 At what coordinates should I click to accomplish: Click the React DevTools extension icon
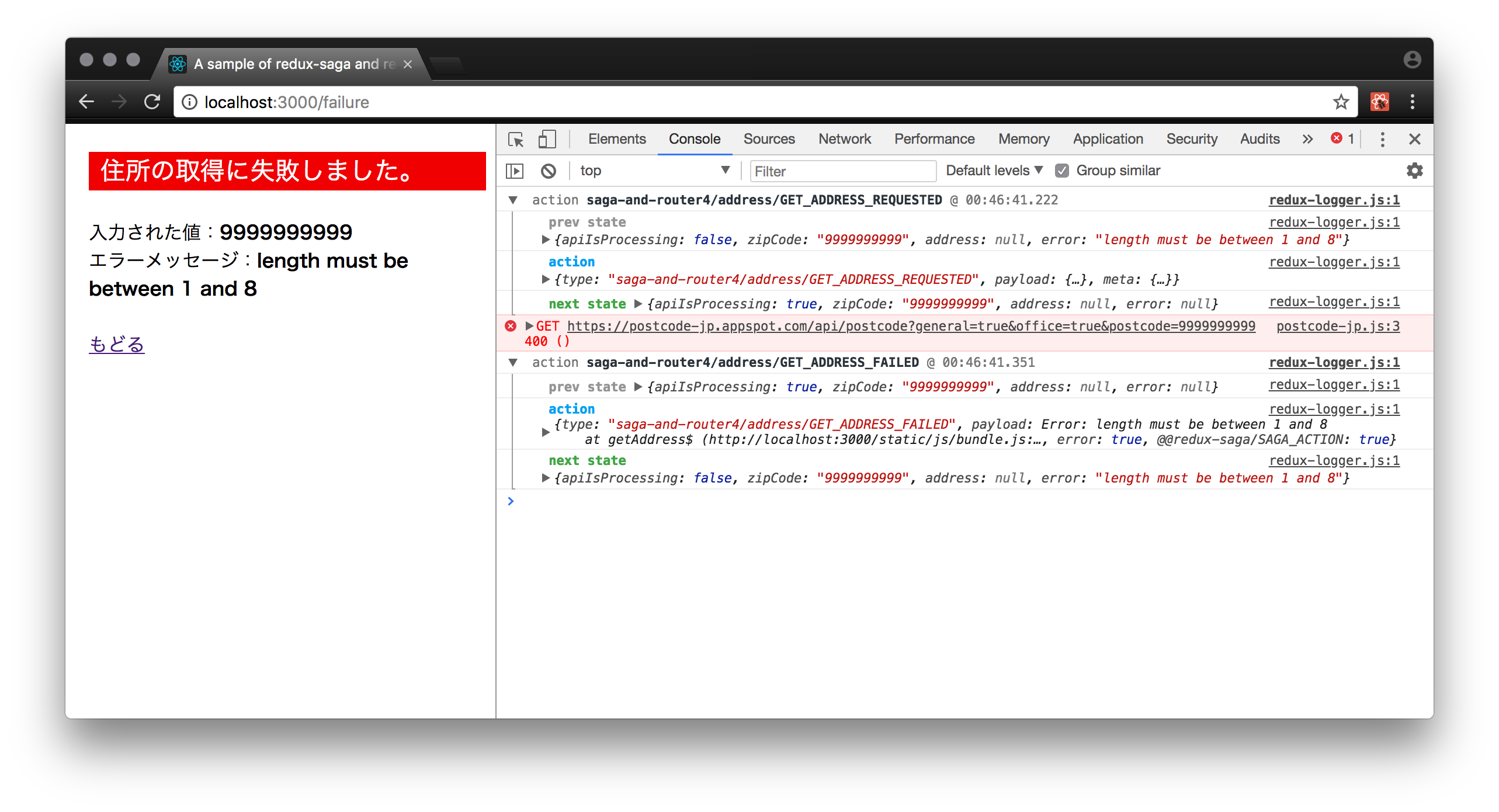pos(1379,102)
